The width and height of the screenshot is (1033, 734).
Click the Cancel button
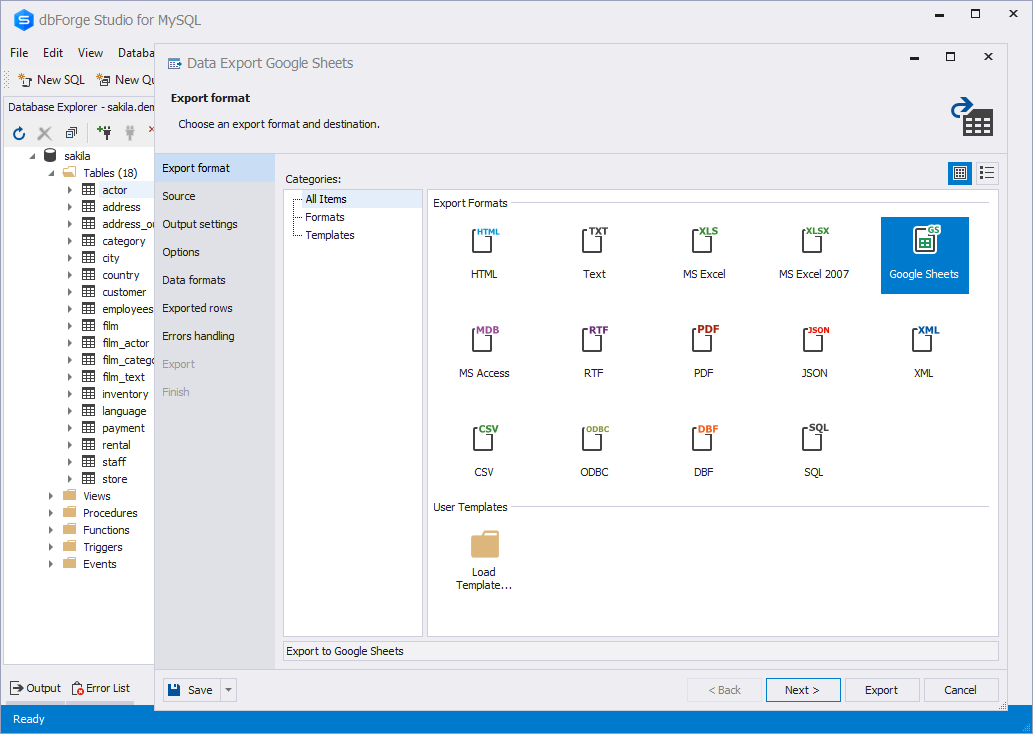tap(960, 690)
